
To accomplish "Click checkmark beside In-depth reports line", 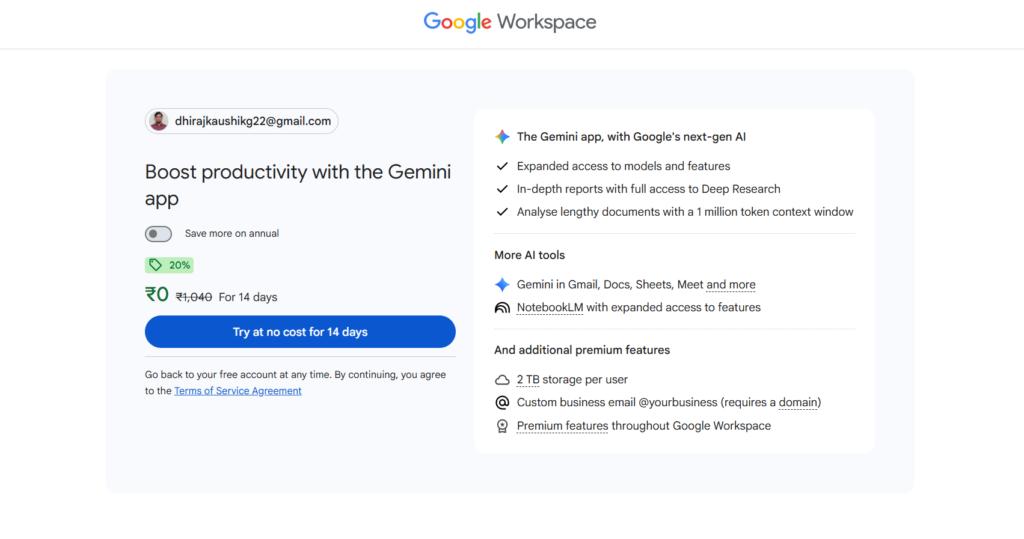I will 502,189.
